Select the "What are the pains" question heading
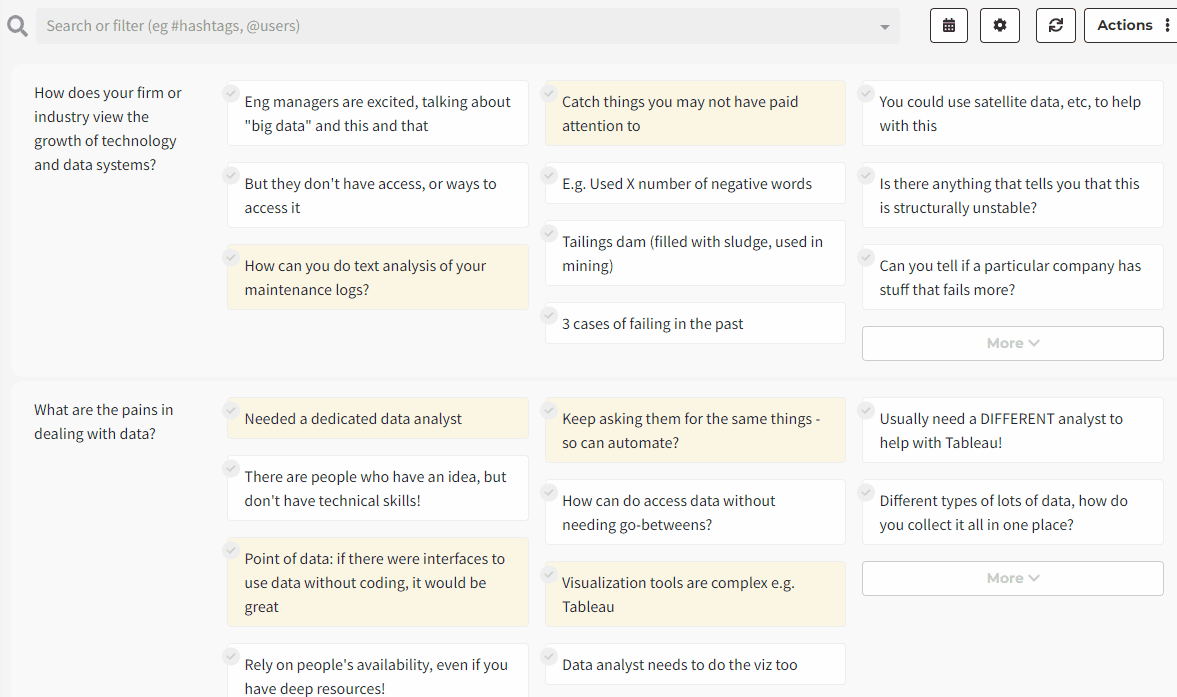Screen dimensions: 1177x697 (103, 421)
